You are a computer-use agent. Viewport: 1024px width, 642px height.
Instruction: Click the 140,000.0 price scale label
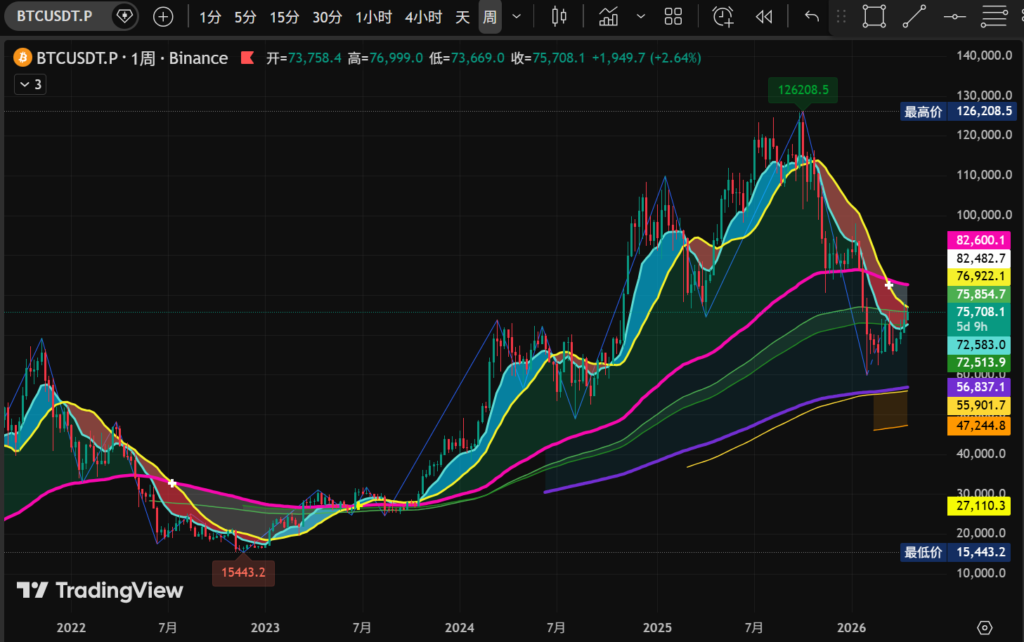(x=984, y=56)
